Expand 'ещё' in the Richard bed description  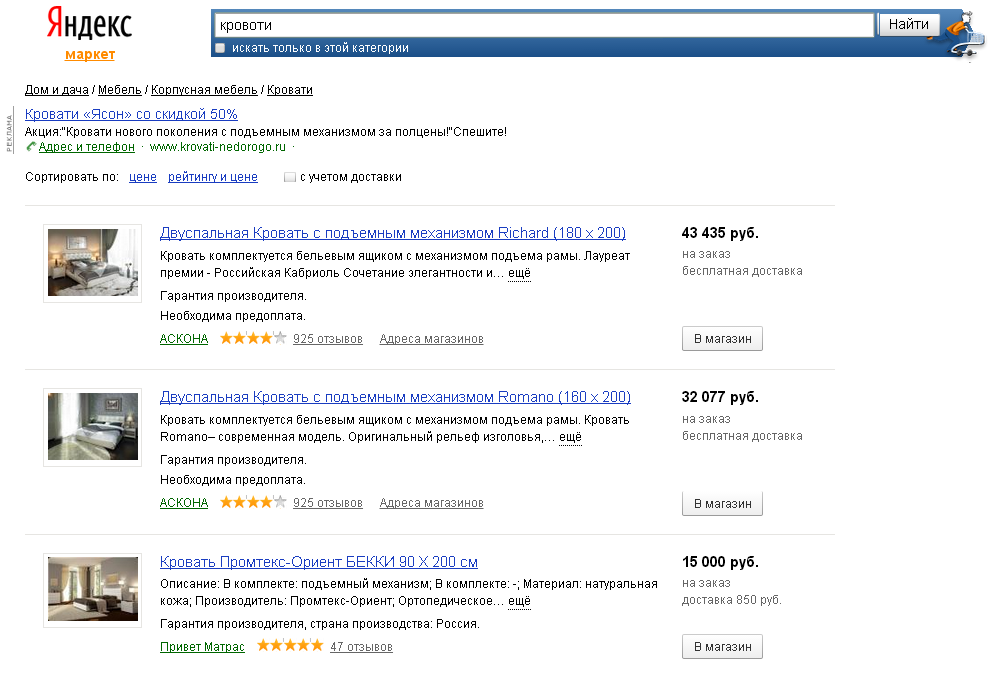coord(519,273)
